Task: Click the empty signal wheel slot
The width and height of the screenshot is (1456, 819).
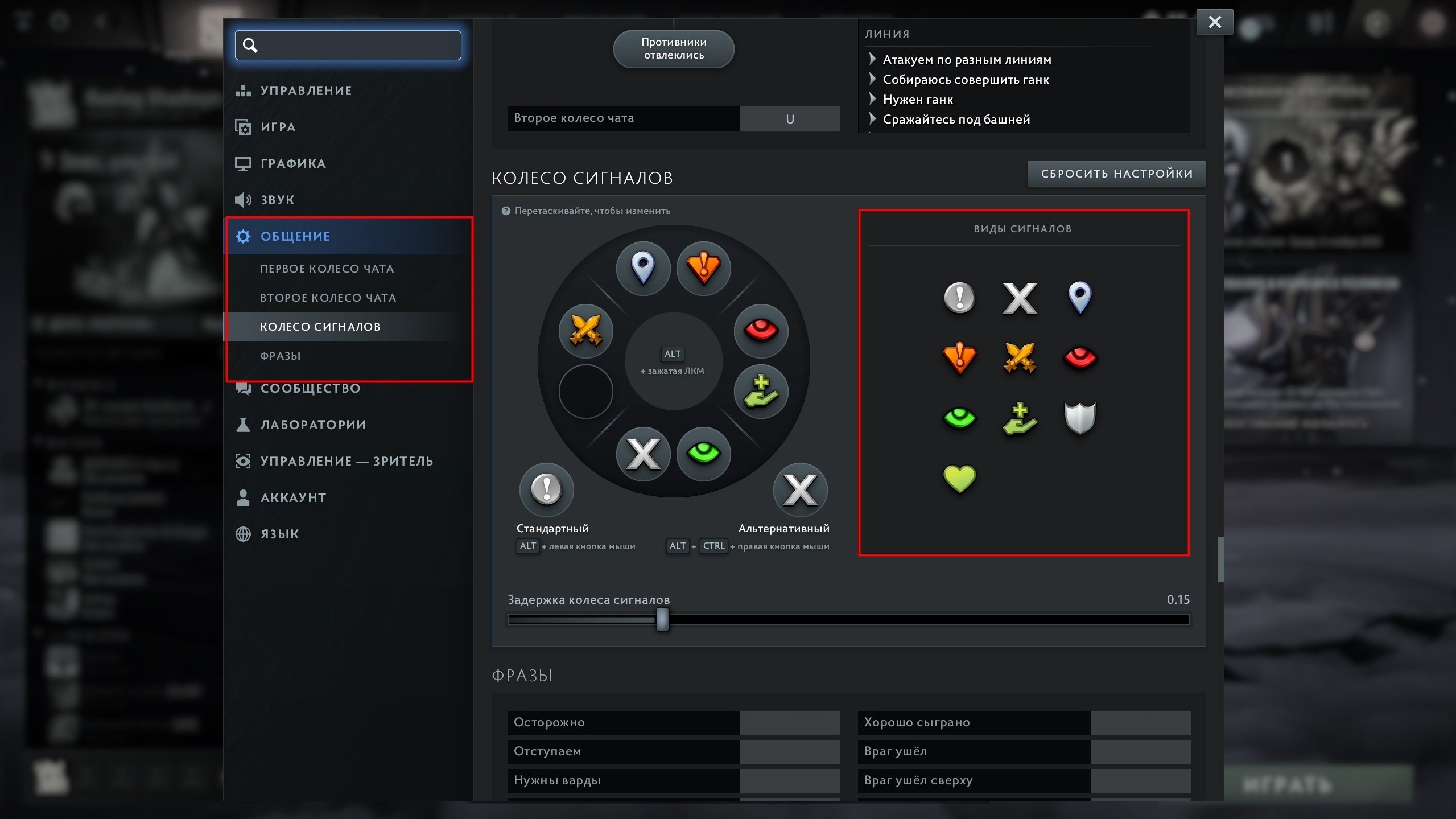Action: [x=585, y=392]
